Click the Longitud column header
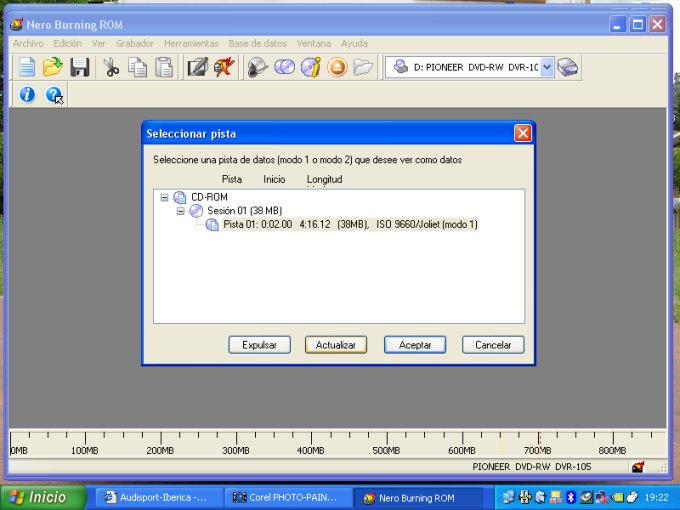The image size is (680, 510). coord(324,179)
